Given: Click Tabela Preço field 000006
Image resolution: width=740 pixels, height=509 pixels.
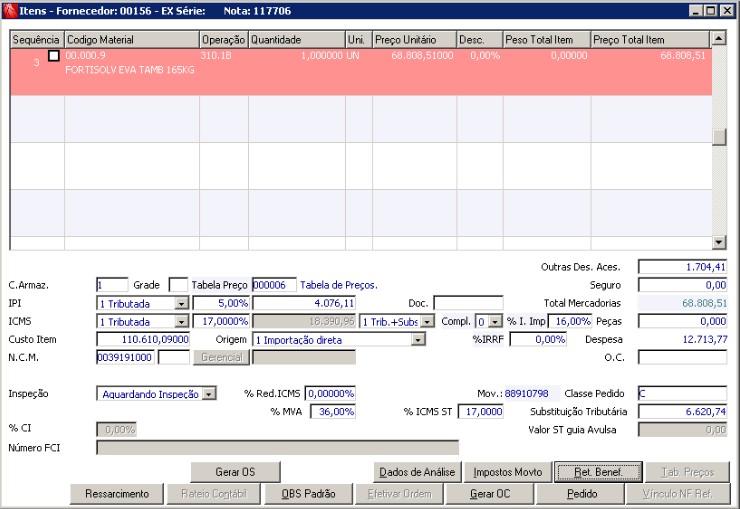Looking at the screenshot, I should [x=274, y=285].
